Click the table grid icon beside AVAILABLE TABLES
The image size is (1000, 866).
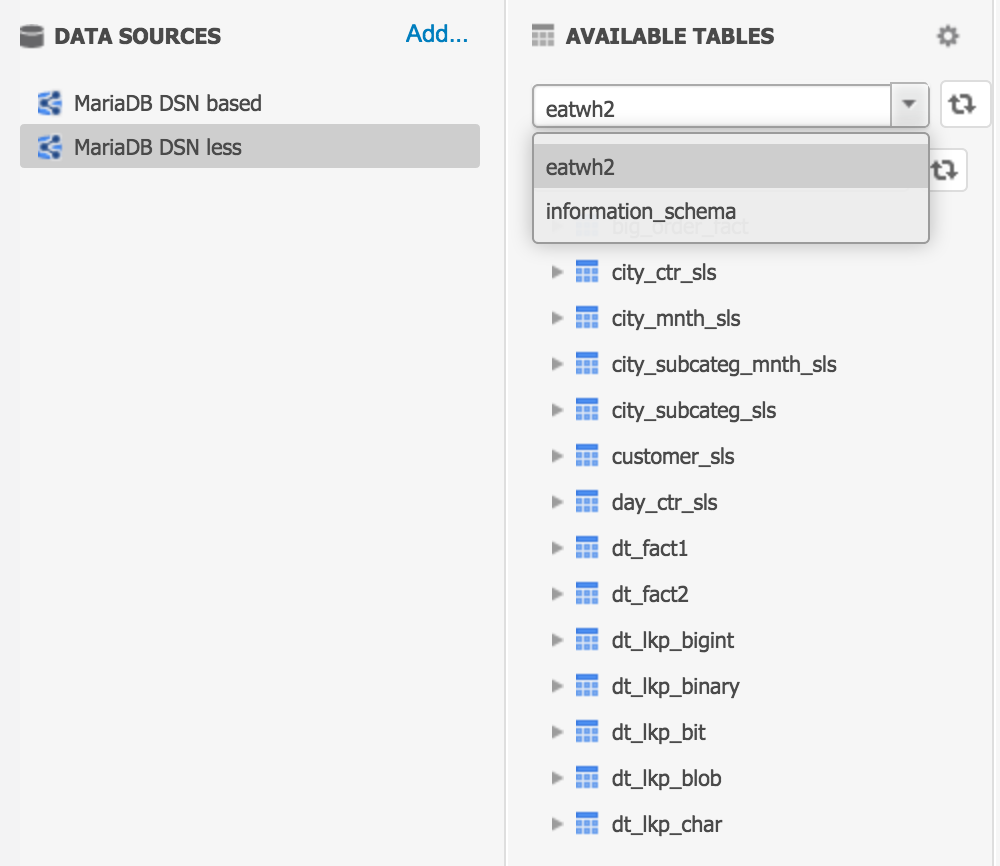(542, 36)
